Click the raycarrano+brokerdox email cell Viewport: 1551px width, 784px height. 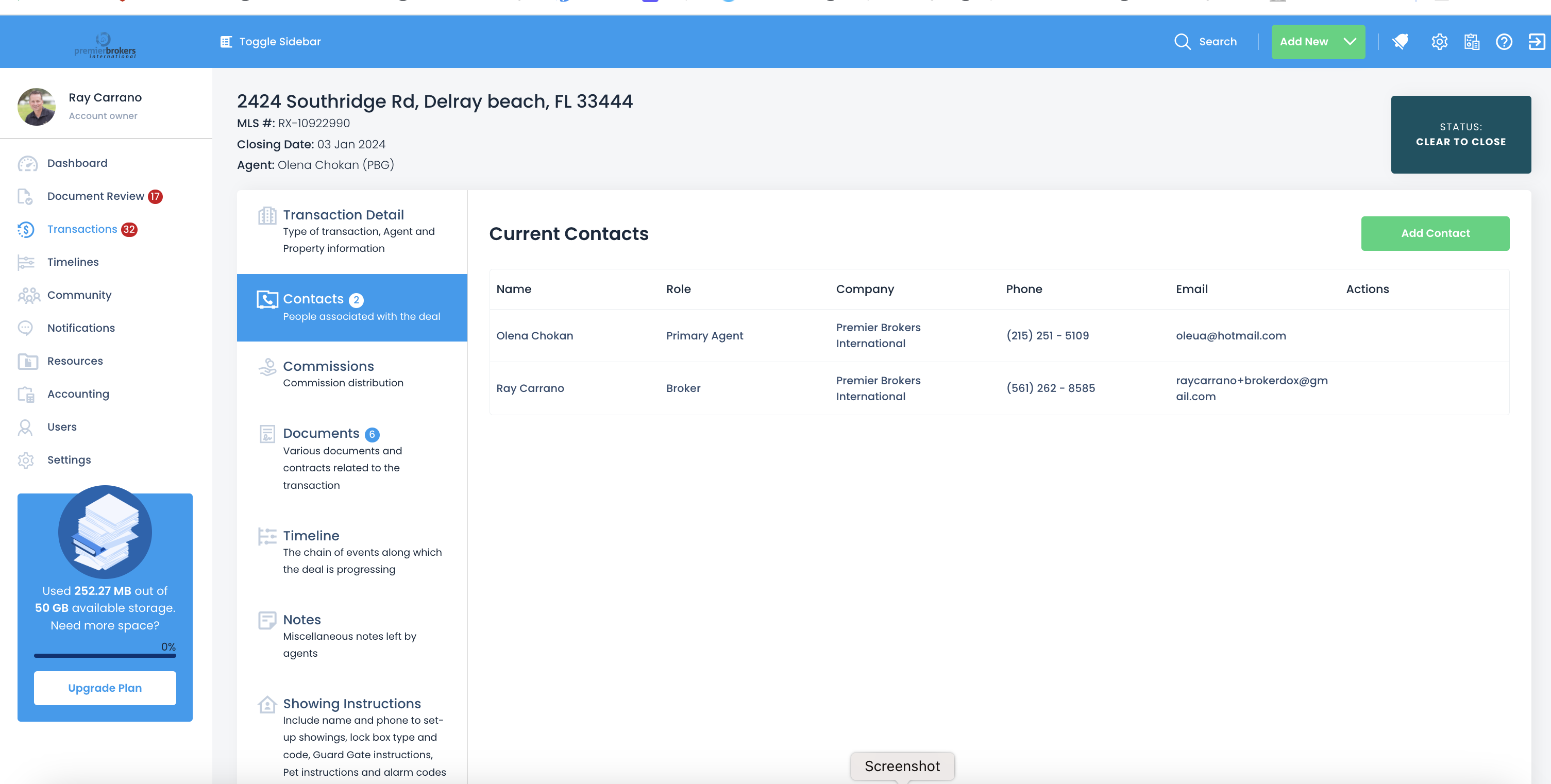click(x=1252, y=389)
